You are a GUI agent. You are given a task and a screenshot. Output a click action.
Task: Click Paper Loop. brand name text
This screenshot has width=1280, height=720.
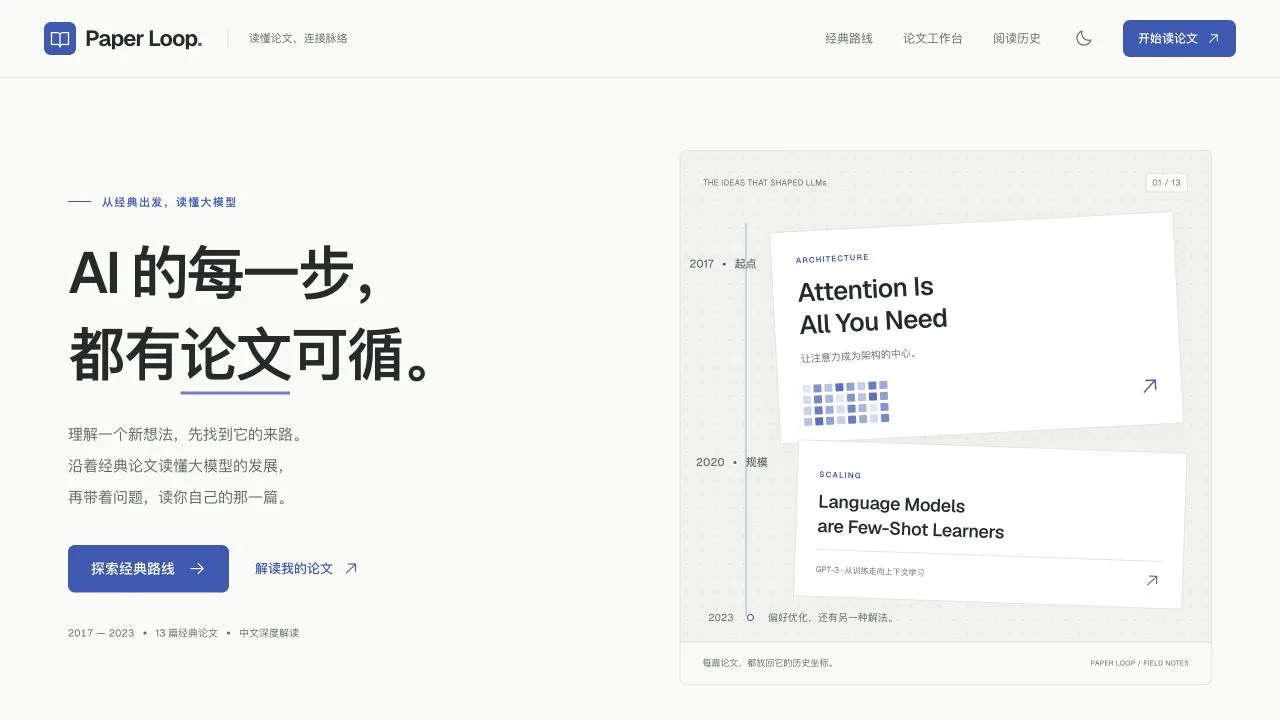(143, 39)
